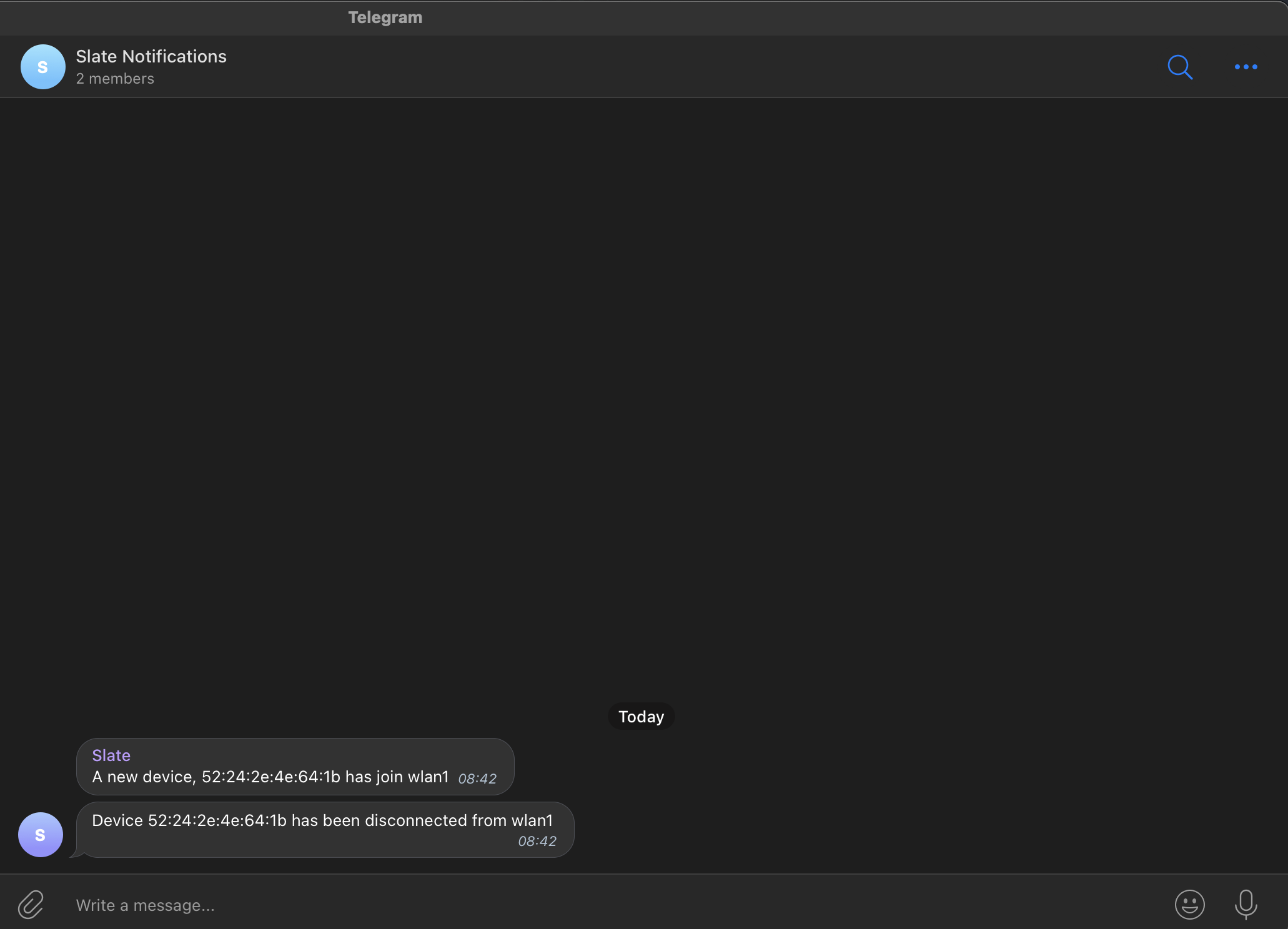Viewport: 1288px width, 929px height.
Task: Click the microphone voice message icon
Action: [x=1246, y=904]
